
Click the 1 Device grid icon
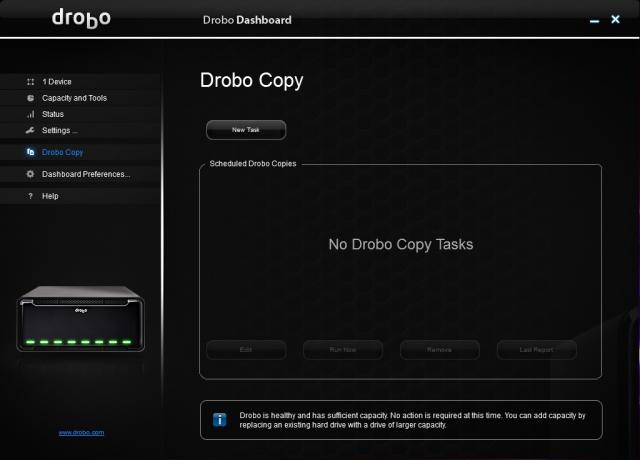tap(30, 82)
